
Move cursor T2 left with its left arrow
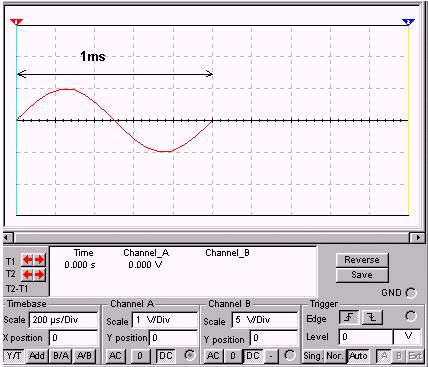tap(28, 274)
